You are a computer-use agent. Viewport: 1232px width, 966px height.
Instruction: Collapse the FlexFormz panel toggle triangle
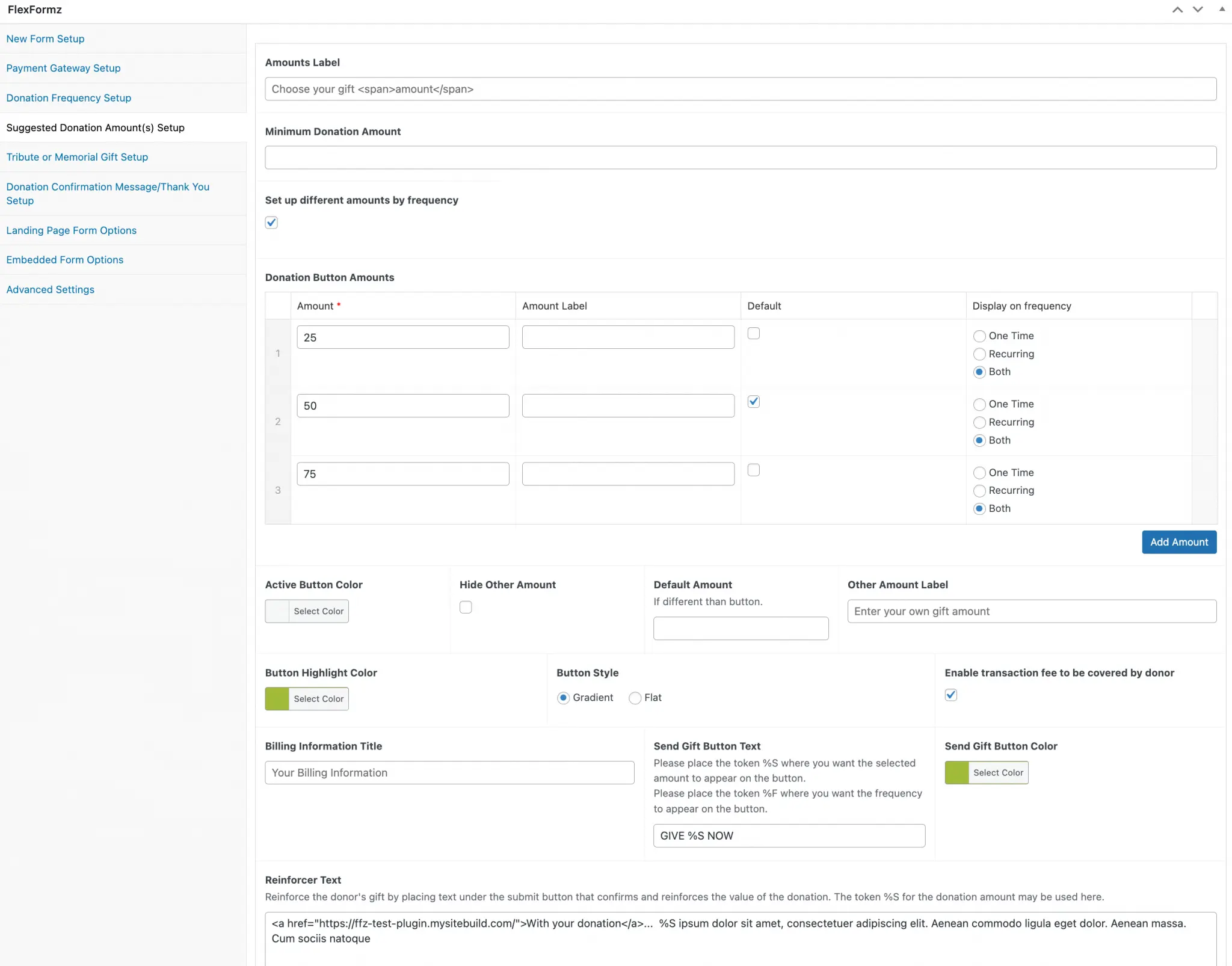pyautogui.click(x=1222, y=10)
